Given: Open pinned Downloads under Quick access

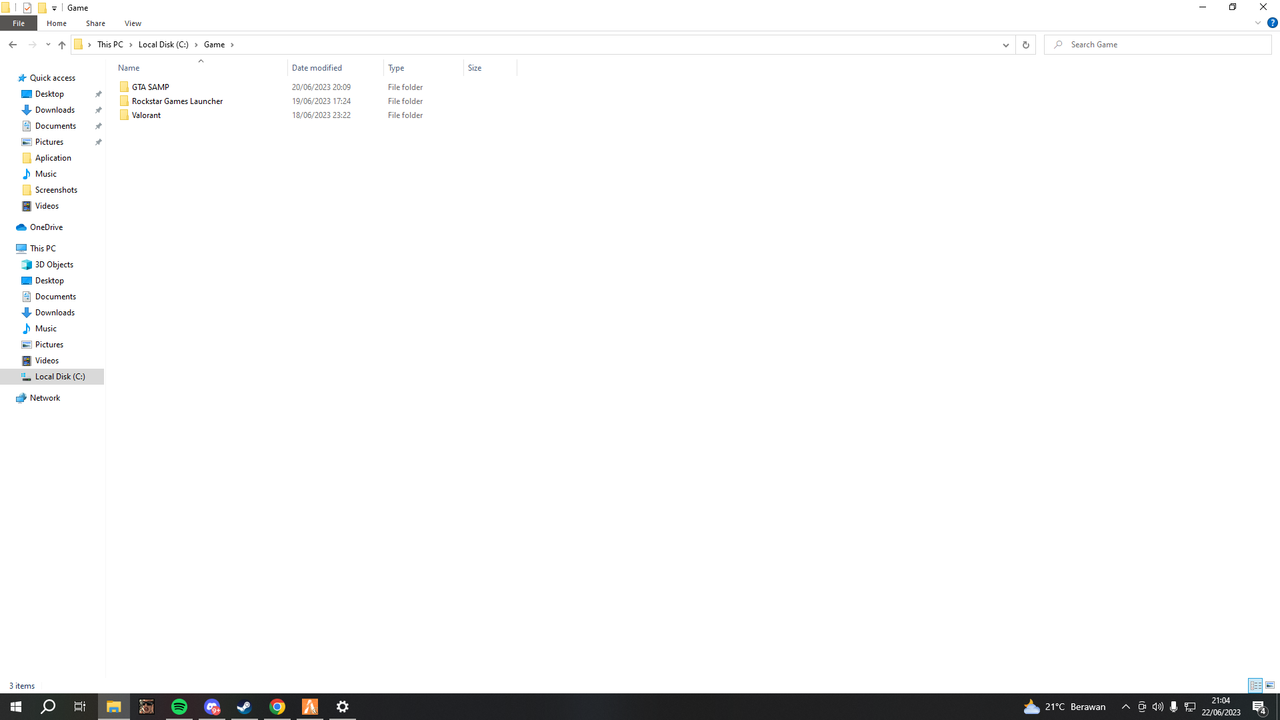Looking at the screenshot, I should click(x=55, y=110).
